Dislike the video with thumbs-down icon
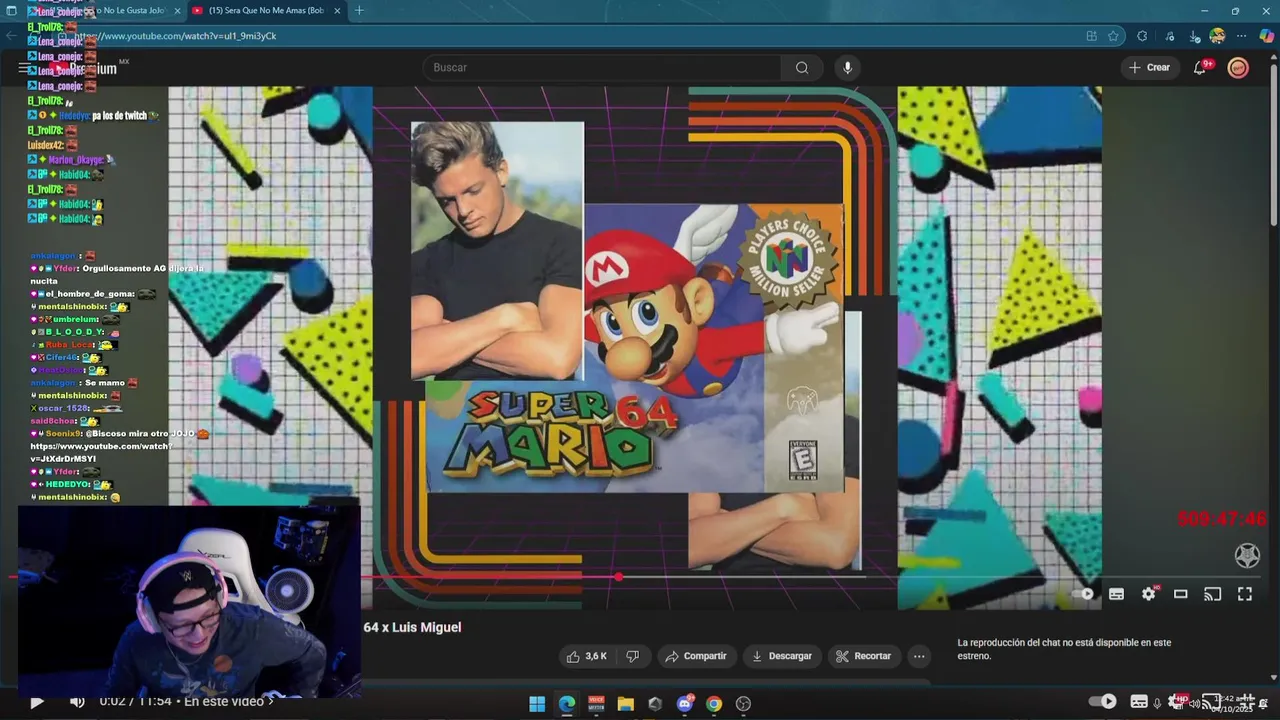This screenshot has width=1280, height=720. [x=632, y=656]
